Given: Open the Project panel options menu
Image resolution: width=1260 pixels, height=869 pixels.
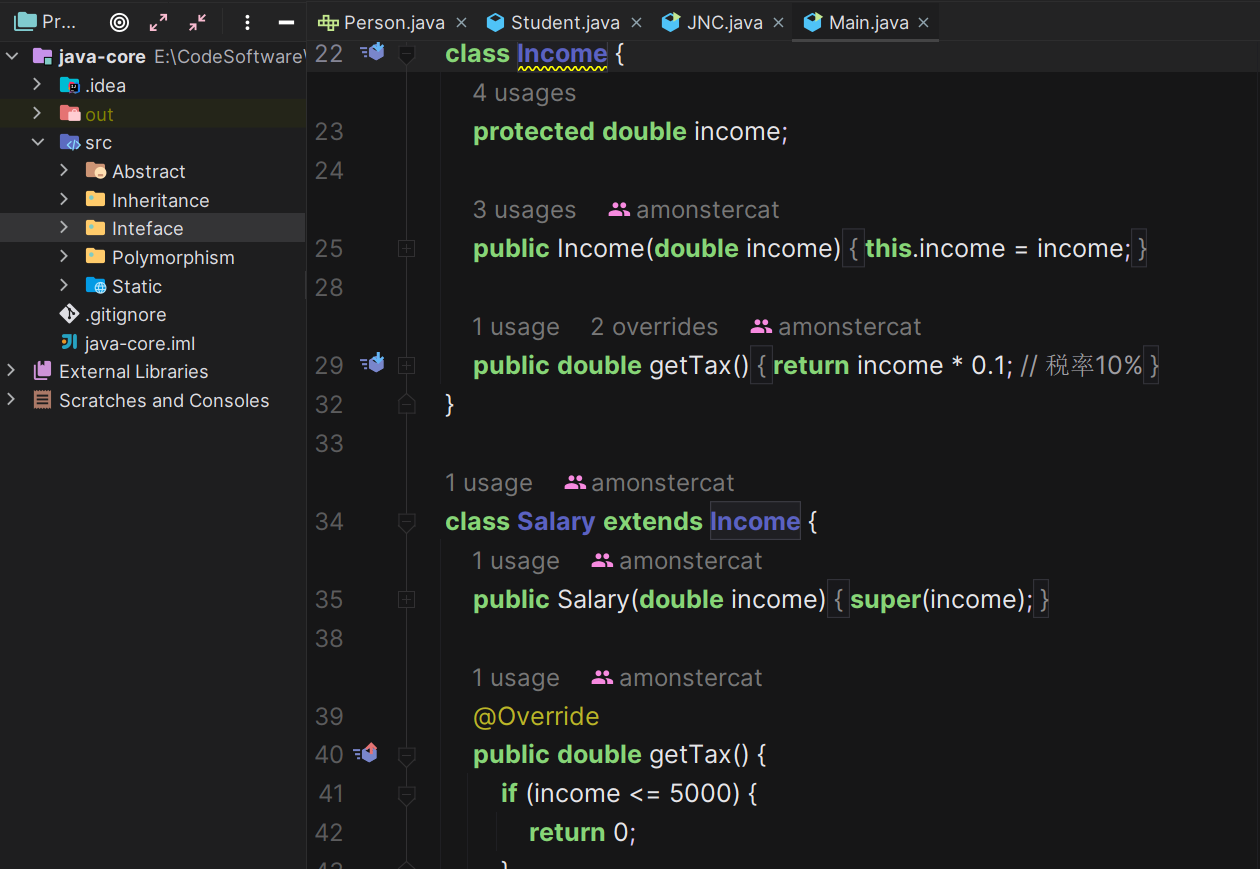Looking at the screenshot, I should (247, 22).
